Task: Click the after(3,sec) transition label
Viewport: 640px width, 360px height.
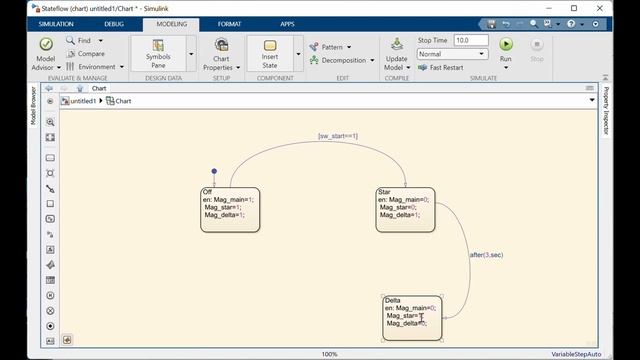Action: pyautogui.click(x=486, y=255)
